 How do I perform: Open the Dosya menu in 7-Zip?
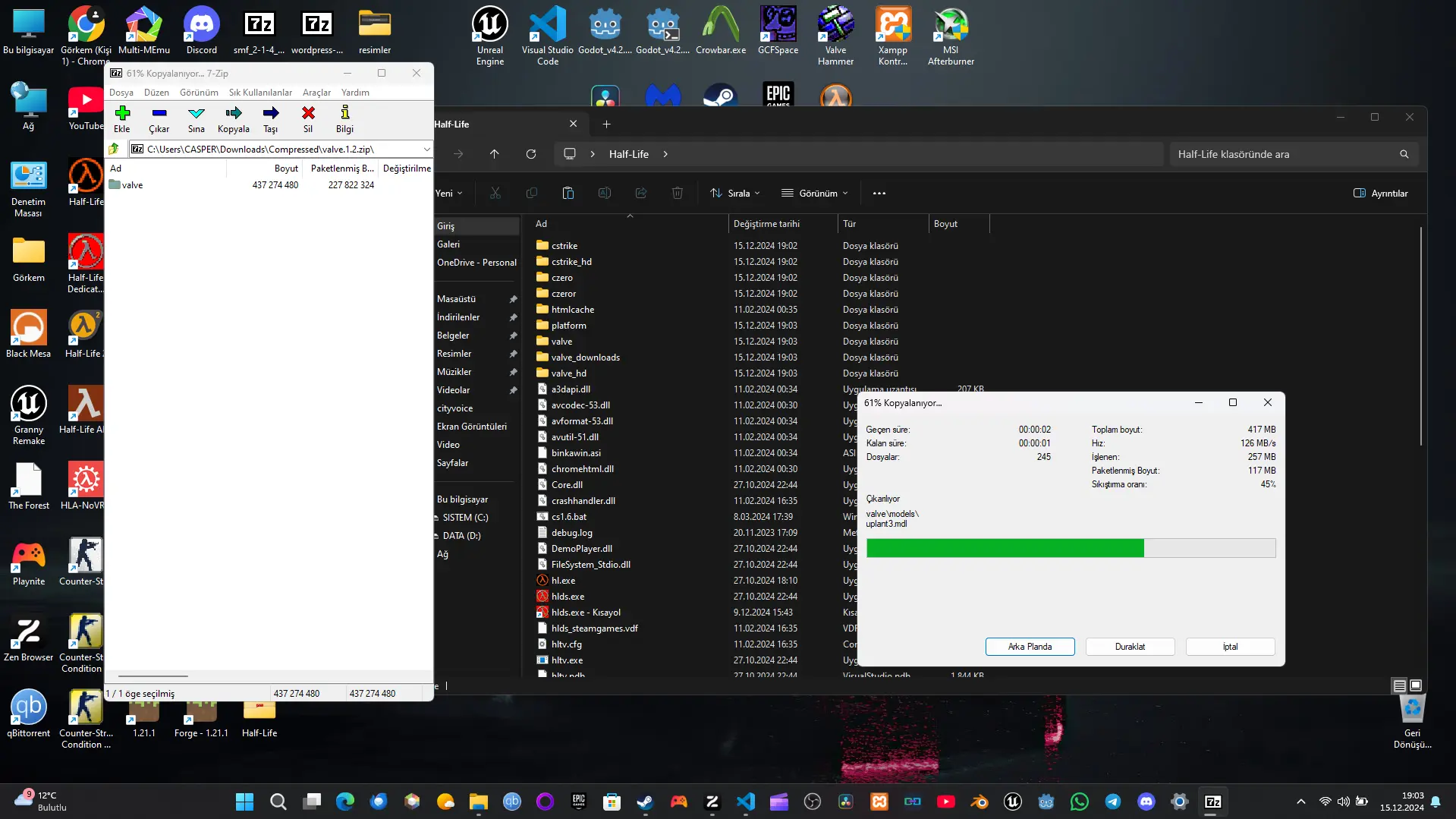(x=121, y=93)
